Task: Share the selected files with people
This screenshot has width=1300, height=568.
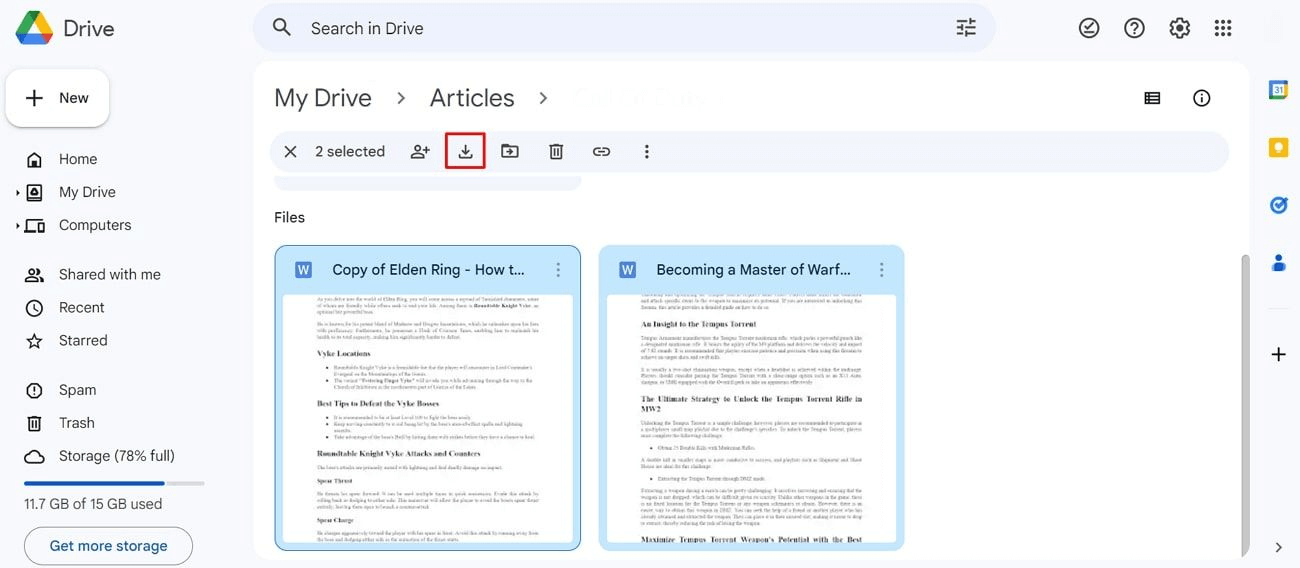Action: tap(420, 151)
